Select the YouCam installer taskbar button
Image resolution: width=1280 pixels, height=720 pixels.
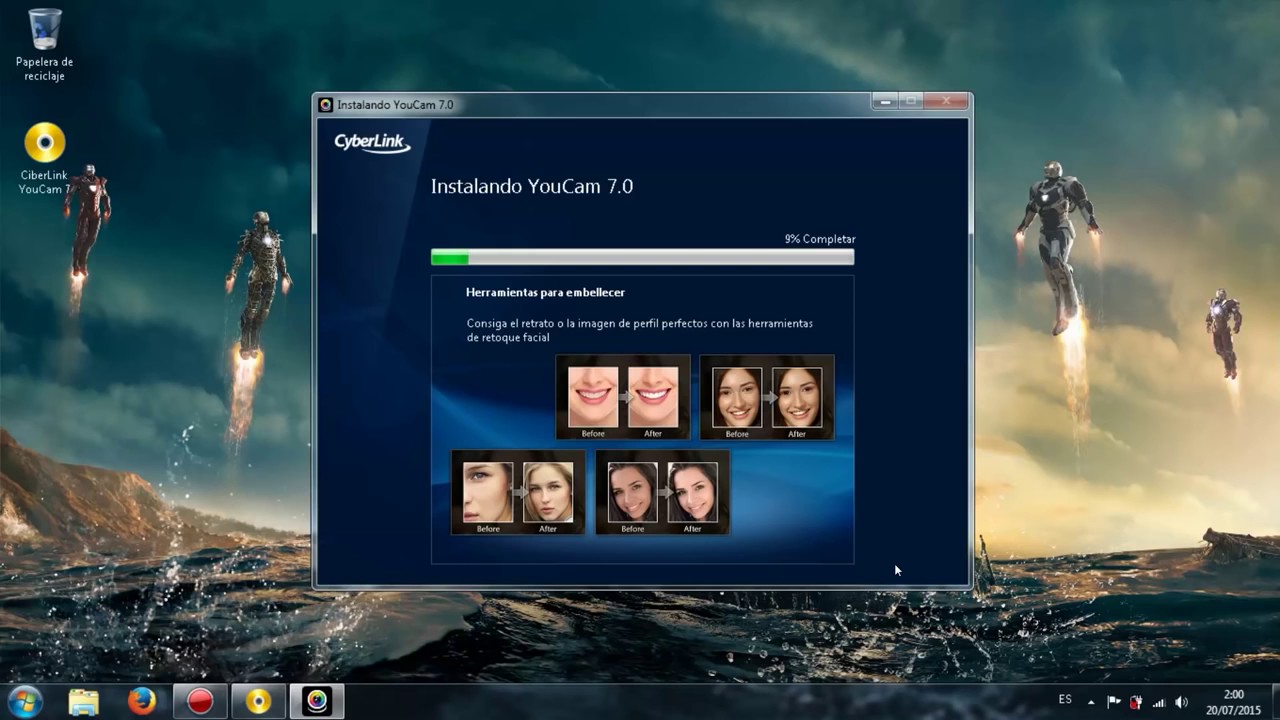pos(317,702)
